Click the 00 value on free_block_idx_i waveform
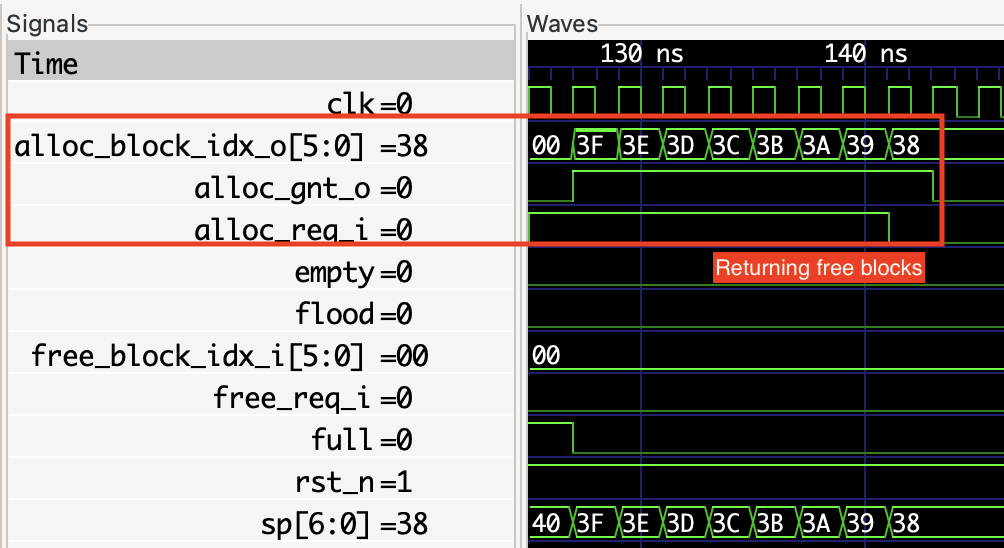The image size is (1004, 548). (x=547, y=356)
